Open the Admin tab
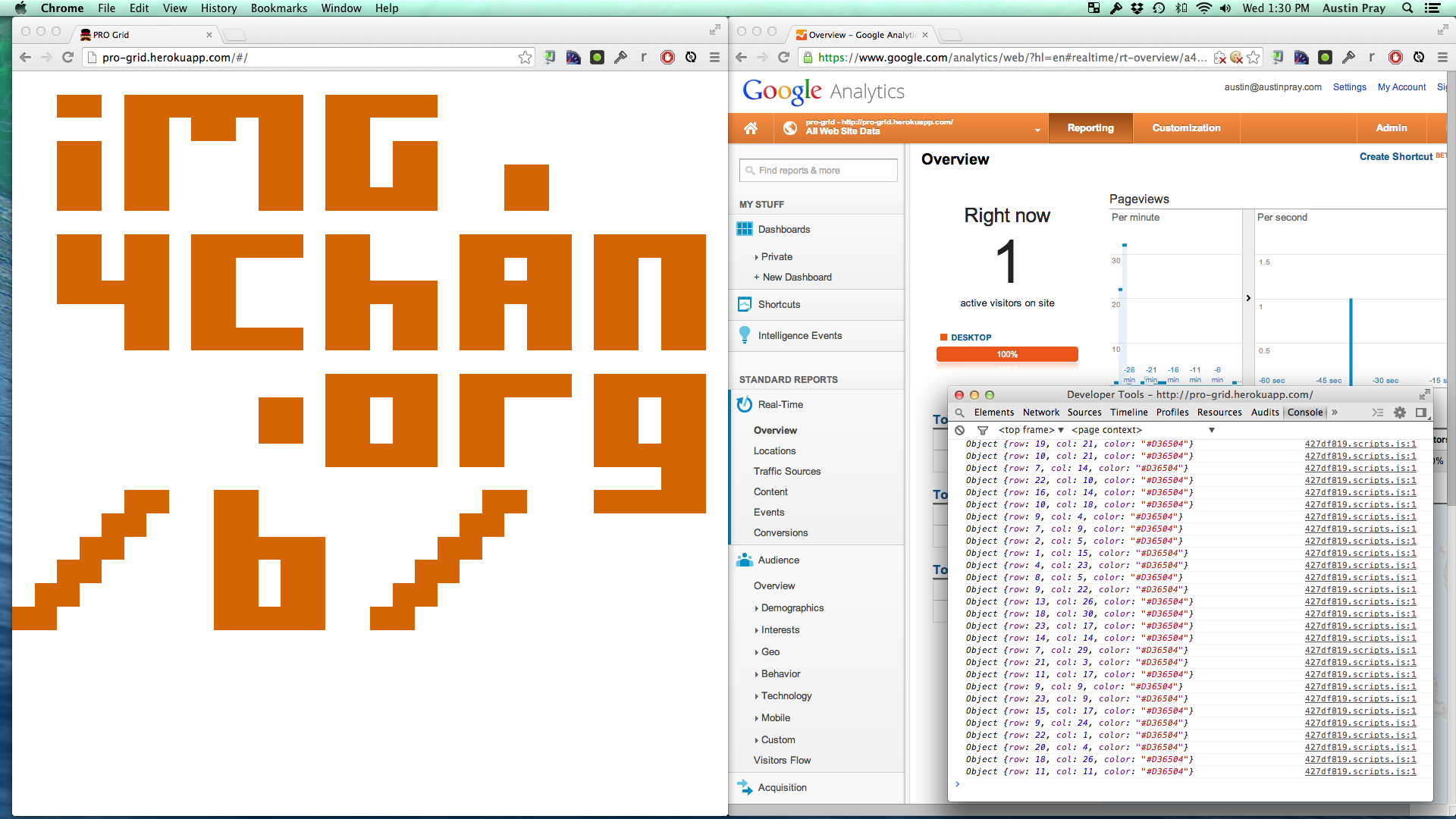Viewport: 1456px width, 819px height. [1391, 128]
